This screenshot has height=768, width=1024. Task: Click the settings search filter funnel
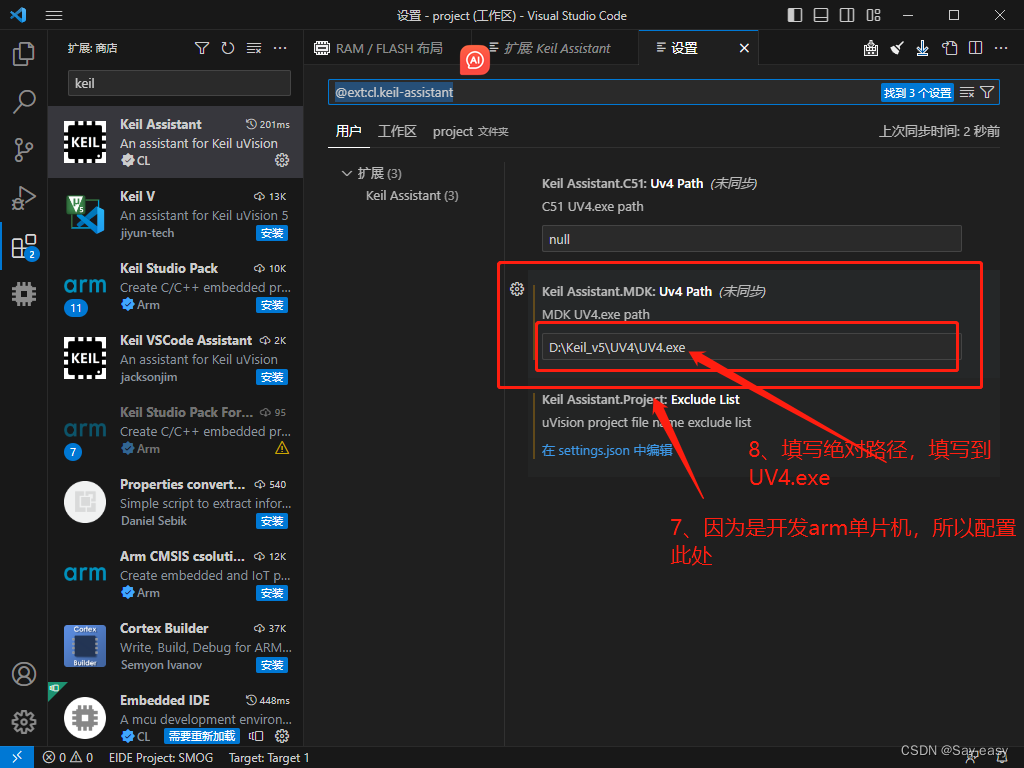(987, 93)
